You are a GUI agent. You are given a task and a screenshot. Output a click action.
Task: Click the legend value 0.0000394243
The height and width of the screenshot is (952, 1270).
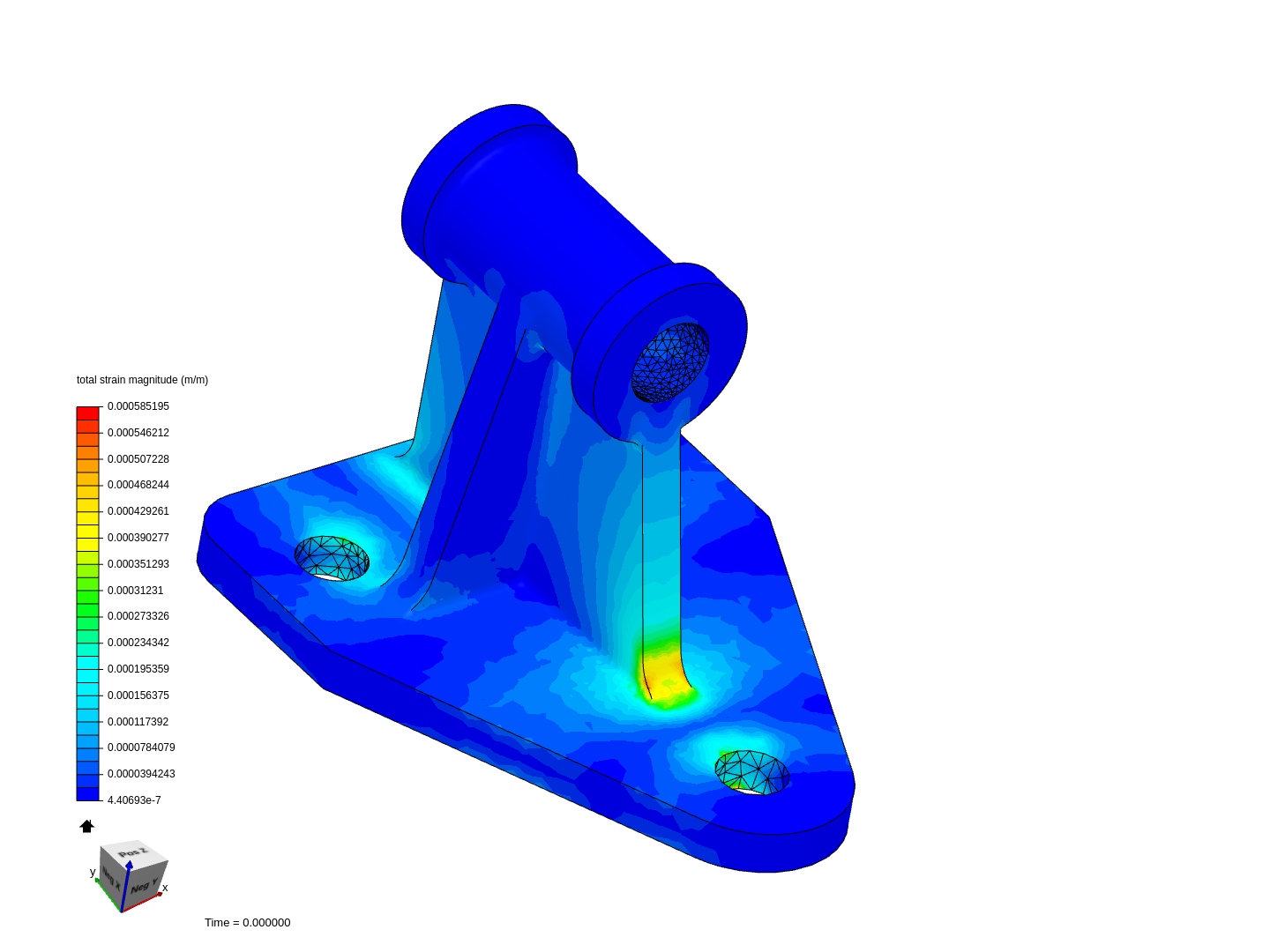coord(141,774)
